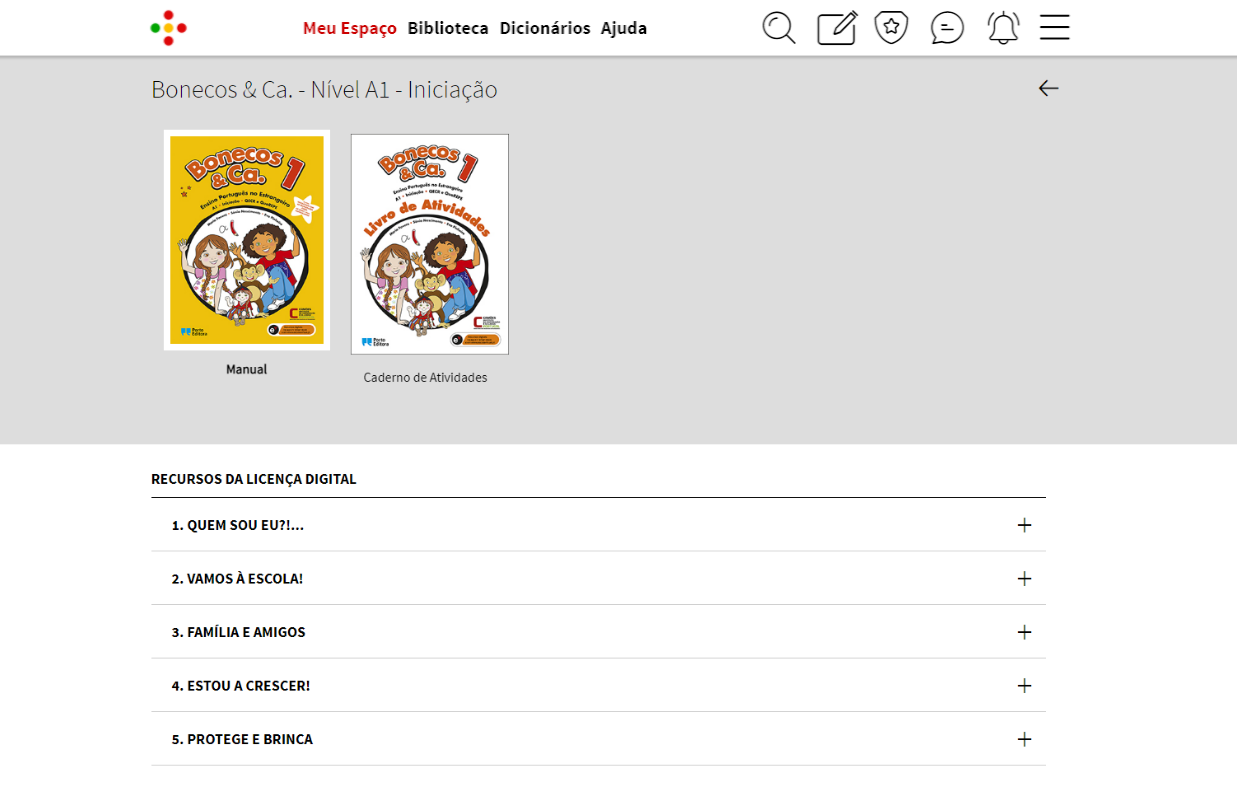Click the '1. QUEM SOU EU?!...' title text

pos(238,525)
